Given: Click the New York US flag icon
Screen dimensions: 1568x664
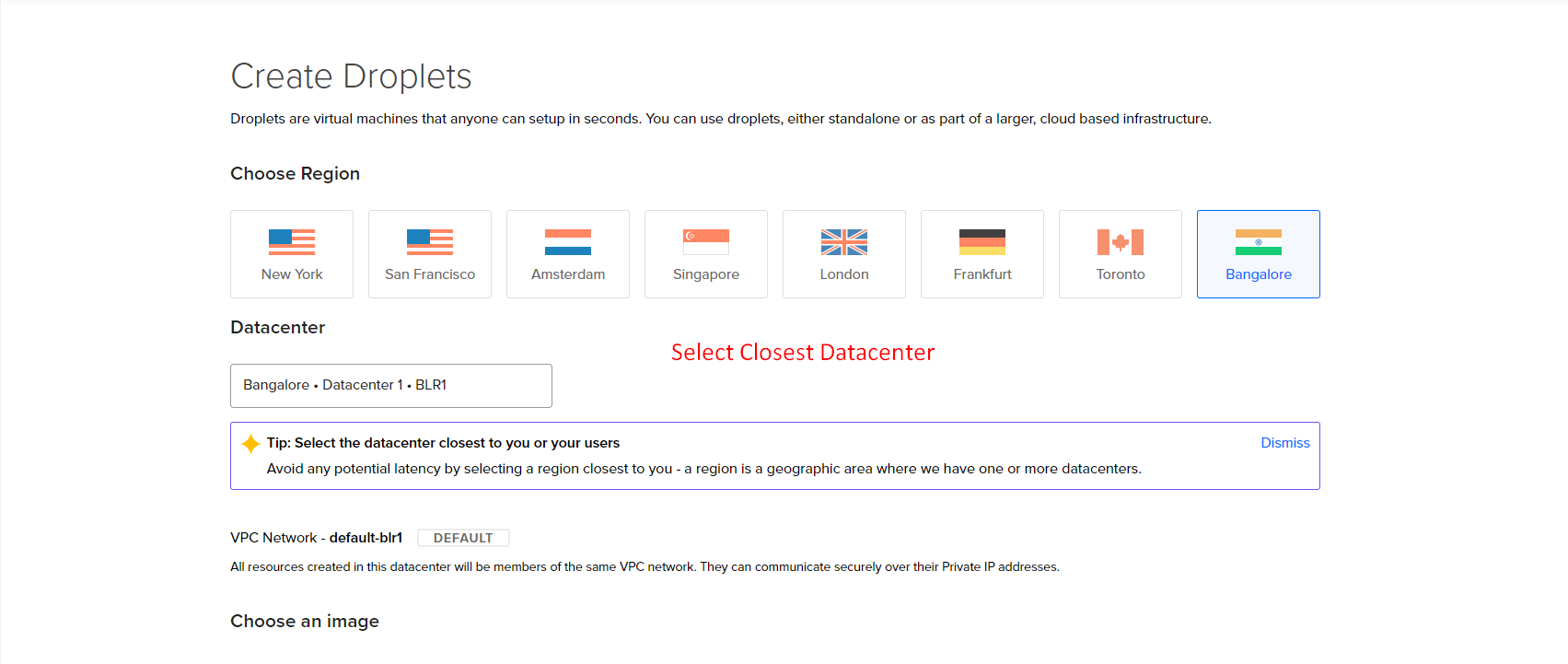Looking at the screenshot, I should point(292,242).
